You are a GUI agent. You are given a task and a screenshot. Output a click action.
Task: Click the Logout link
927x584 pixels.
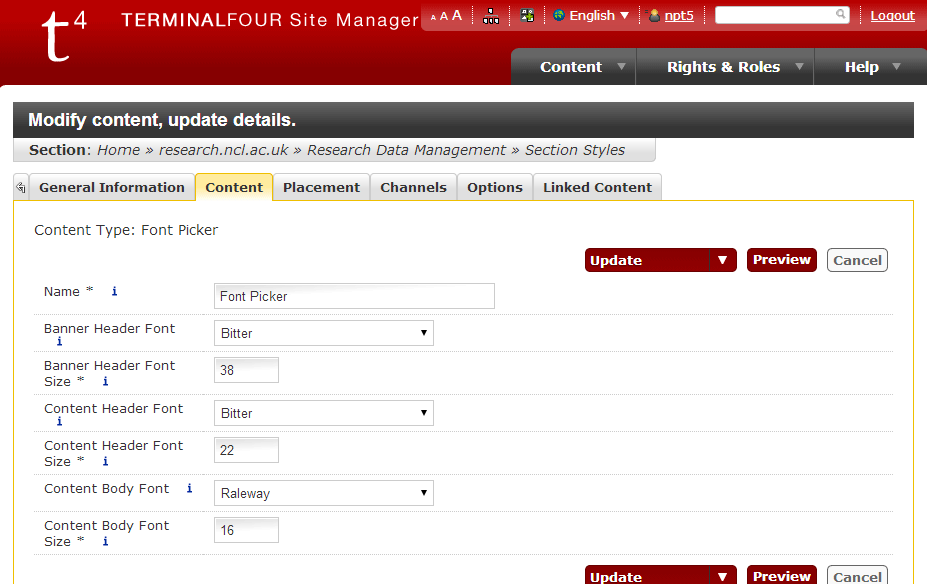tap(892, 15)
